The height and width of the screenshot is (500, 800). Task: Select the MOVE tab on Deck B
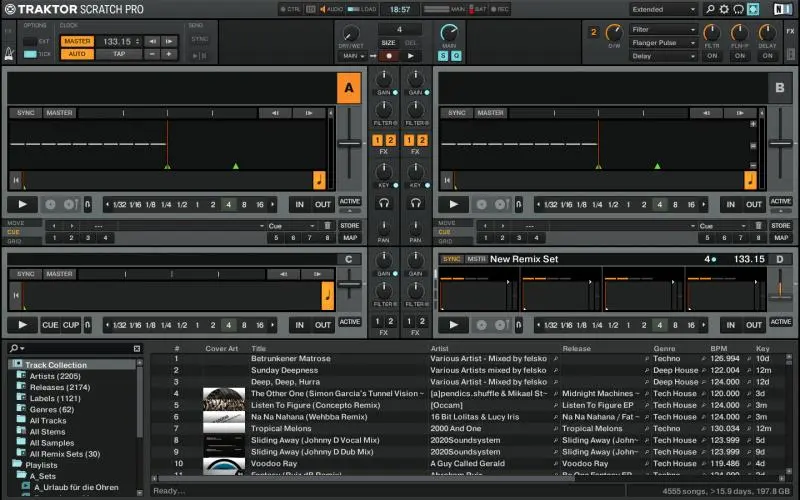(x=448, y=223)
